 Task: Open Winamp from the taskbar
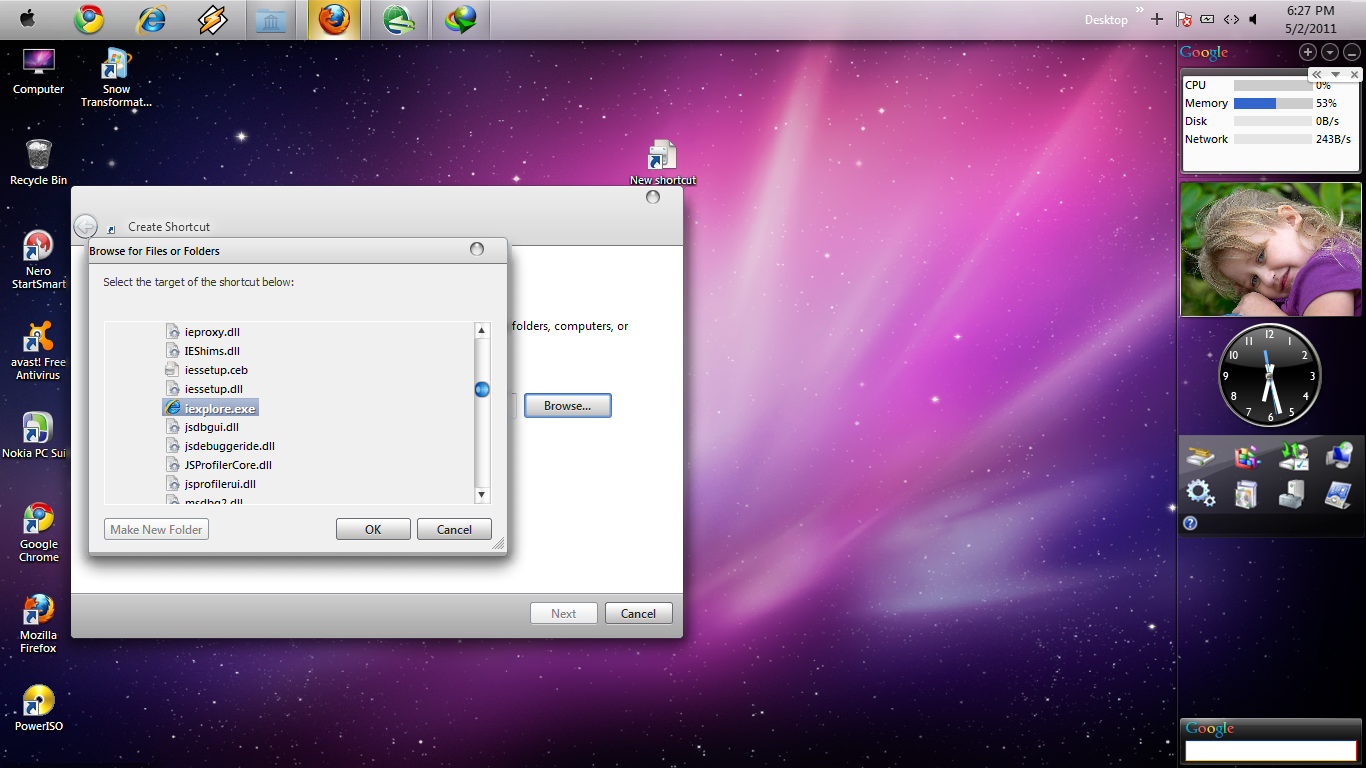coord(213,19)
